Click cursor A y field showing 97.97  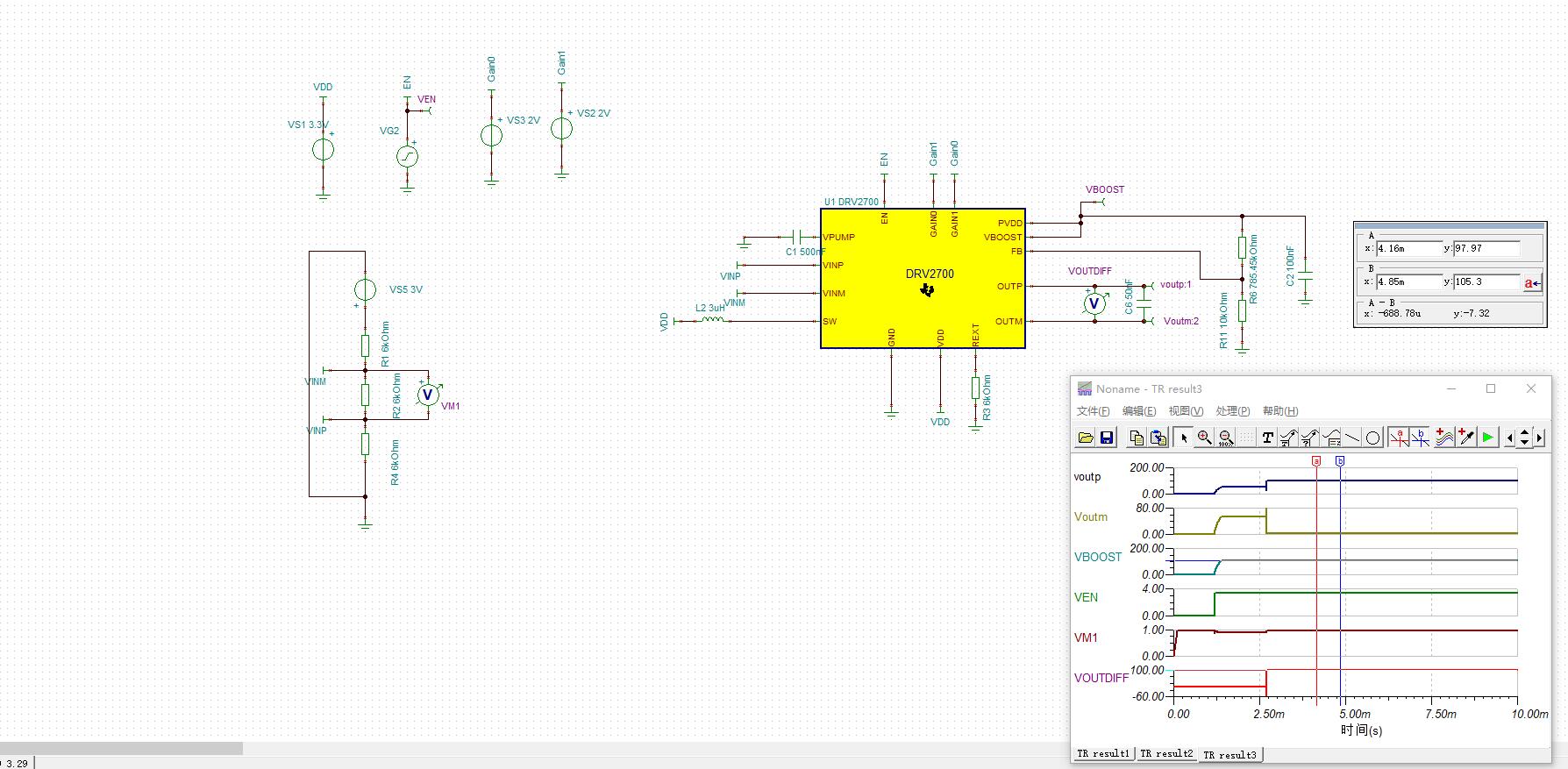click(x=1486, y=249)
